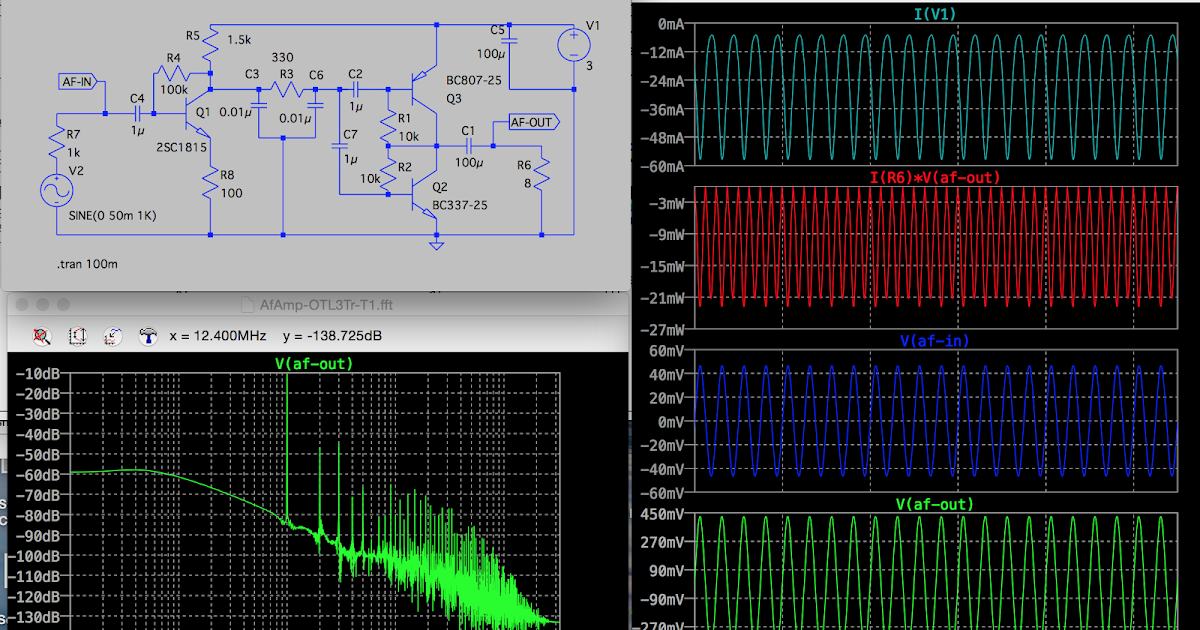Click capacitor C5 100µ symbol

pyautogui.click(x=509, y=41)
